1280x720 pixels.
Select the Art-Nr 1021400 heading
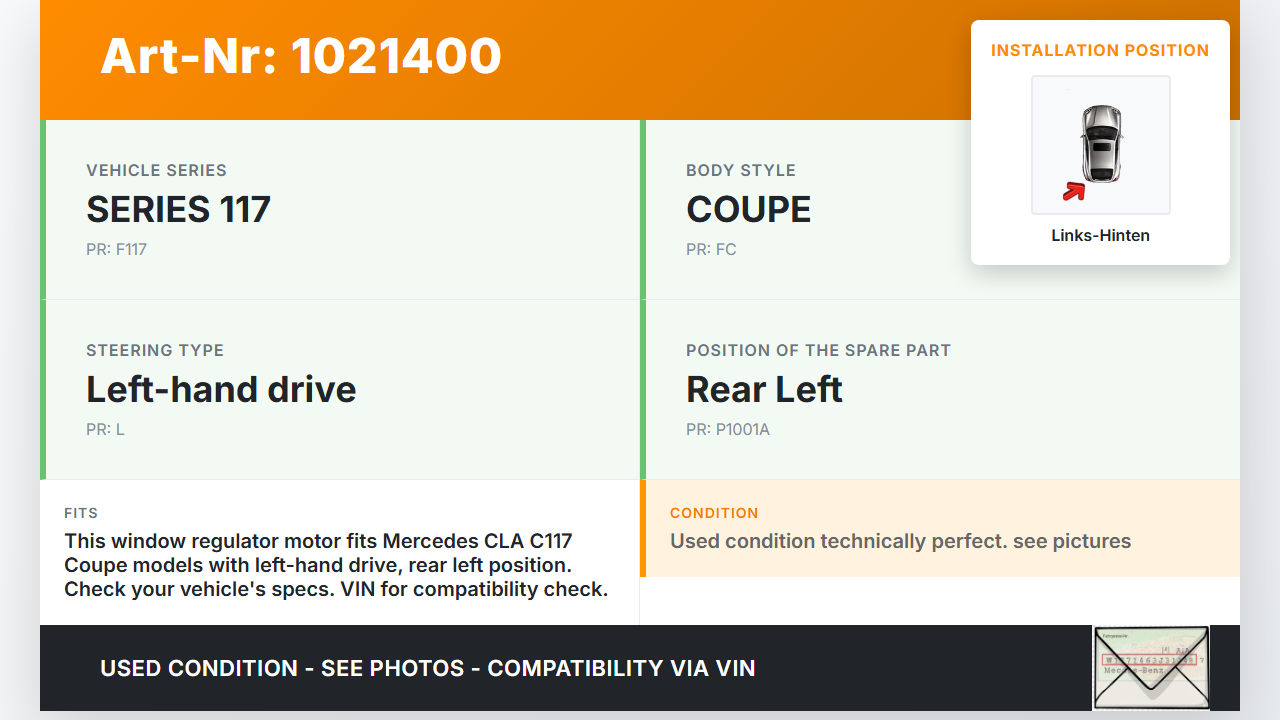click(301, 56)
